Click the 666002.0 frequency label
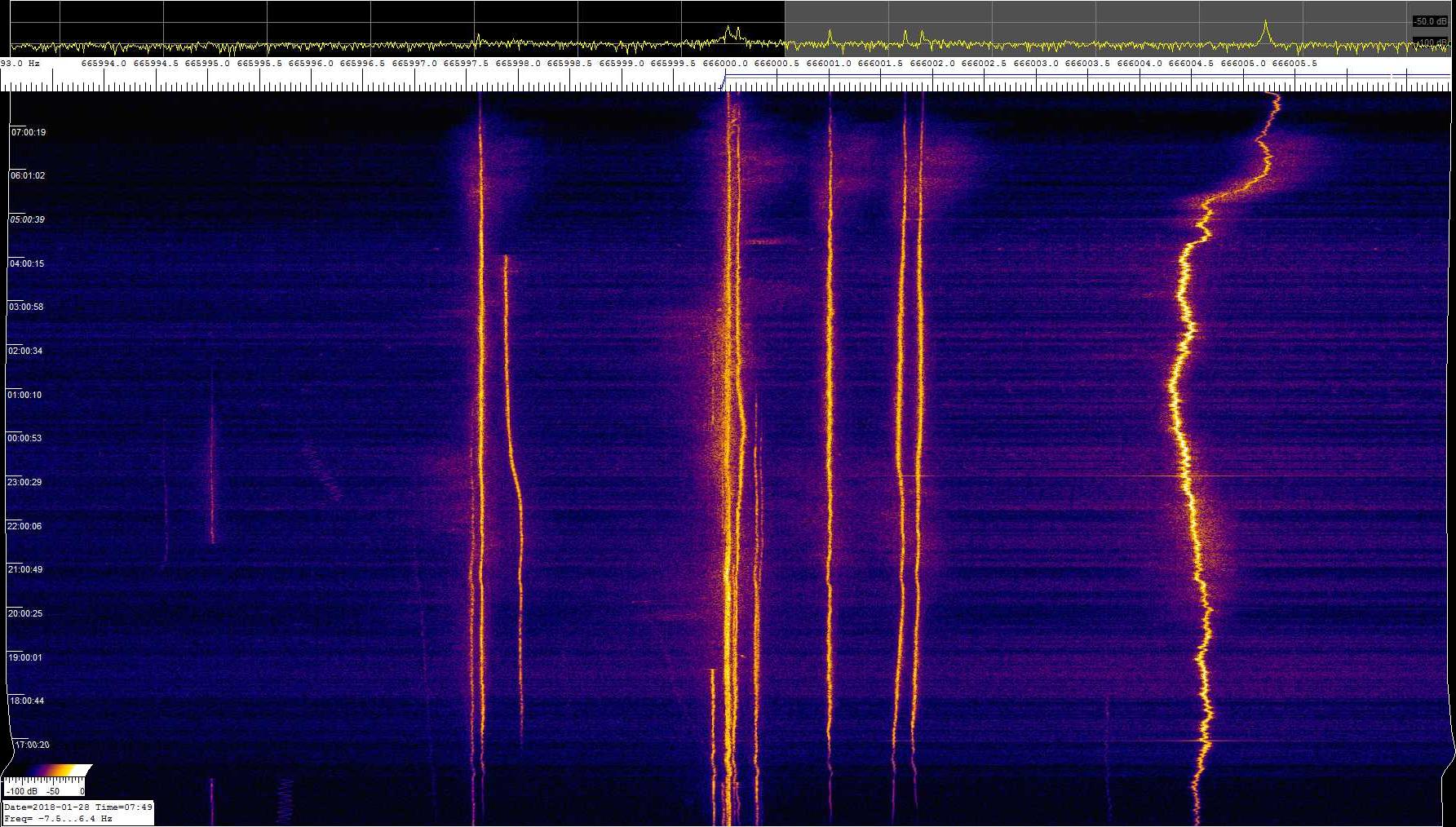 (x=932, y=64)
